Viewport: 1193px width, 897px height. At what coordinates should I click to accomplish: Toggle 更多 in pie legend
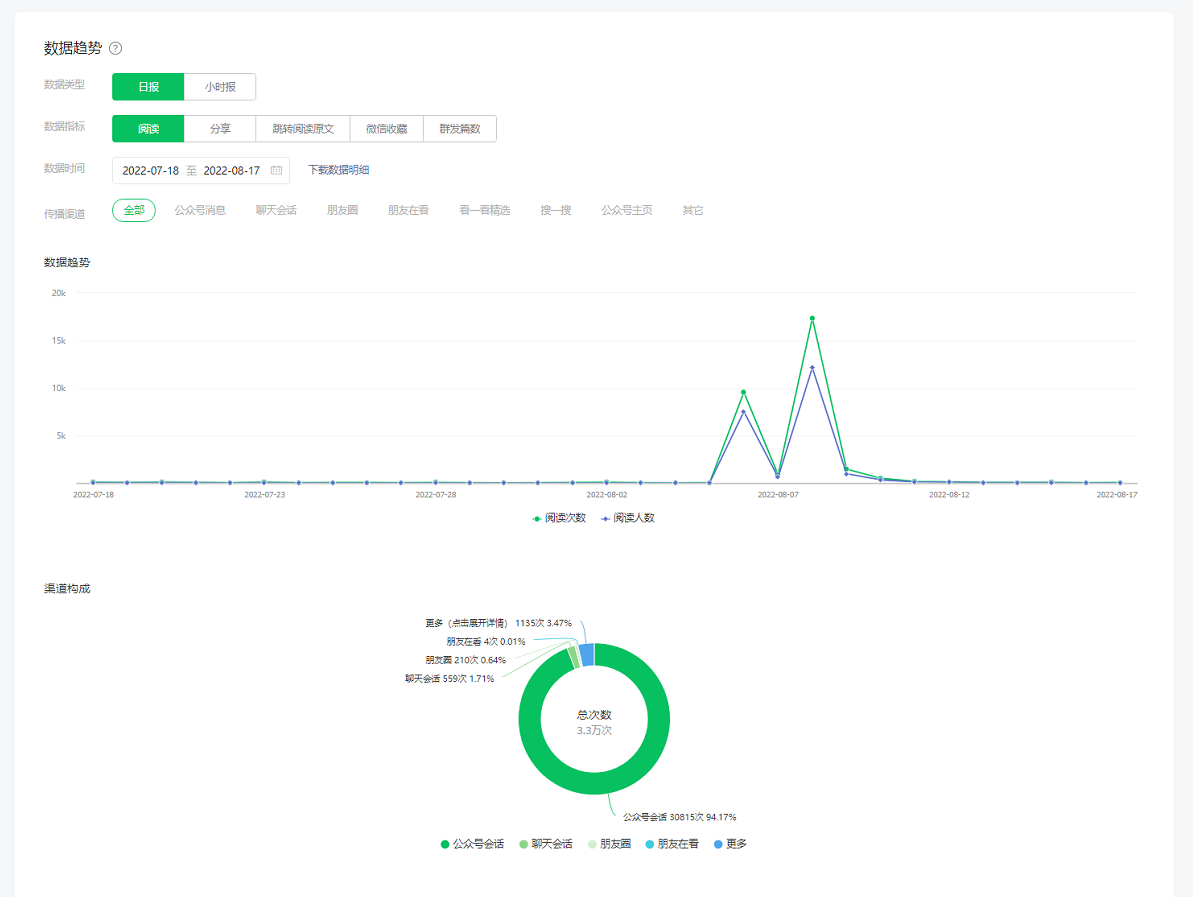coord(730,844)
